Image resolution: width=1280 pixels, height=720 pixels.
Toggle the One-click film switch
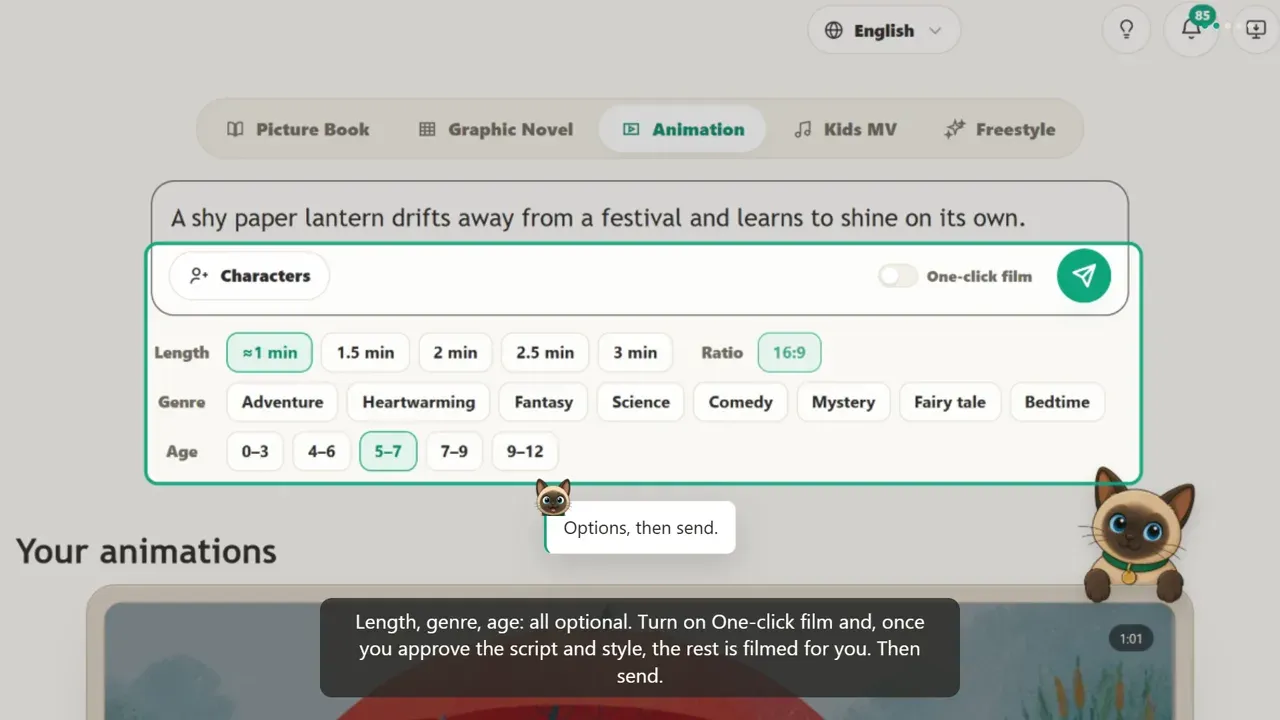pyautogui.click(x=898, y=276)
